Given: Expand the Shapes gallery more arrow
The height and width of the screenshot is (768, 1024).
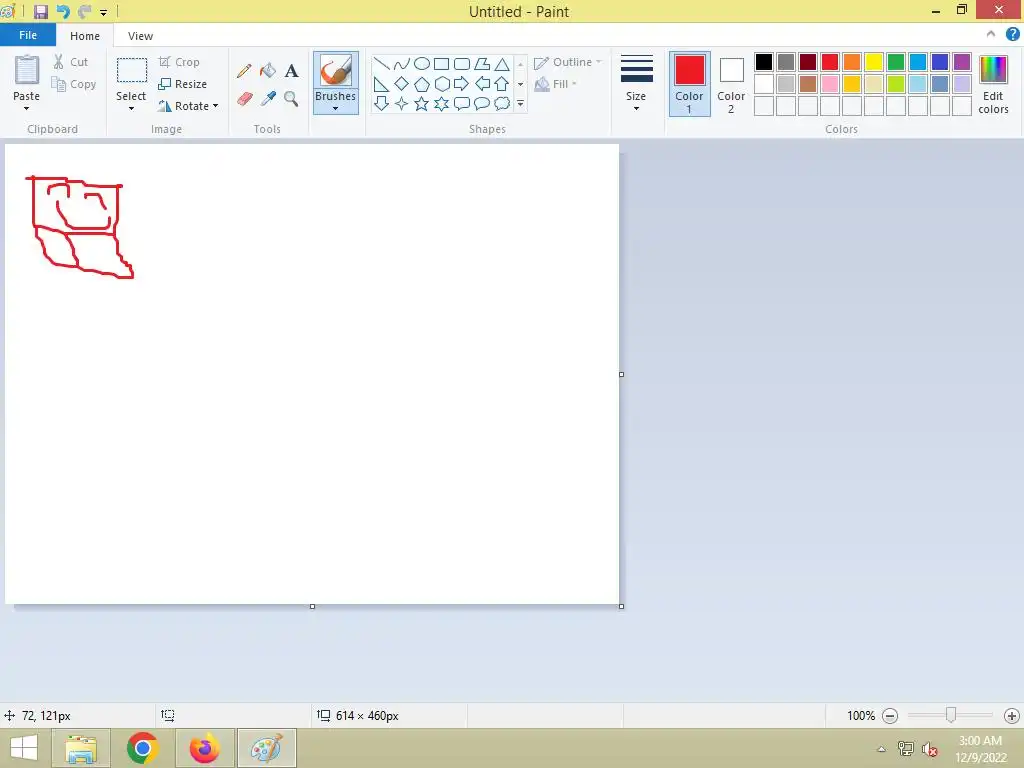Looking at the screenshot, I should [520, 103].
